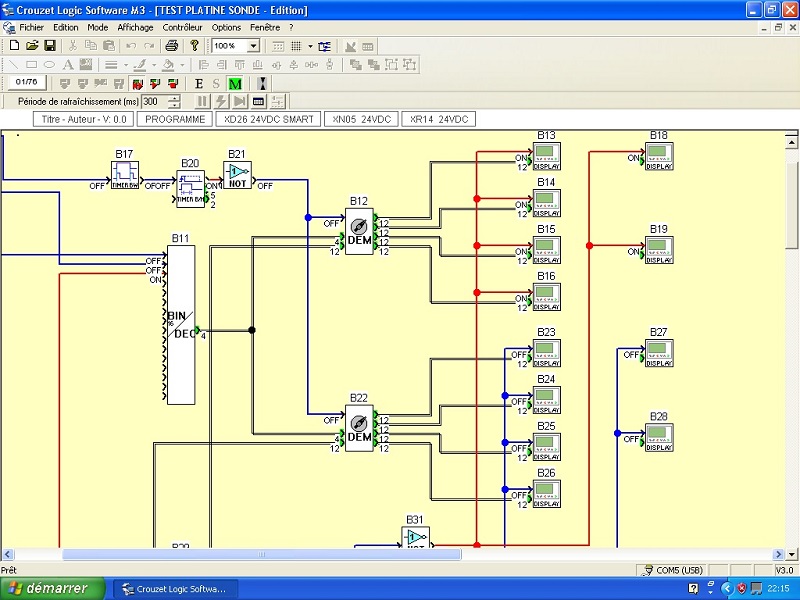Screen dimensions: 800x600
Task: Click the XR14 24VDC button
Action: coord(438,119)
